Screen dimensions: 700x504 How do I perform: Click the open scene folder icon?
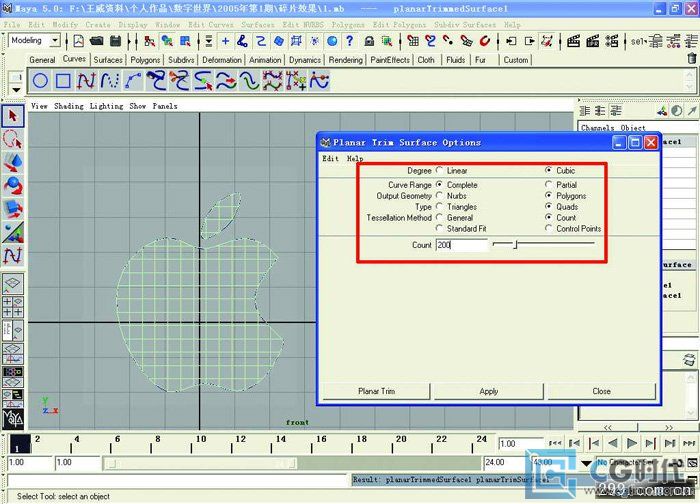click(x=96, y=41)
